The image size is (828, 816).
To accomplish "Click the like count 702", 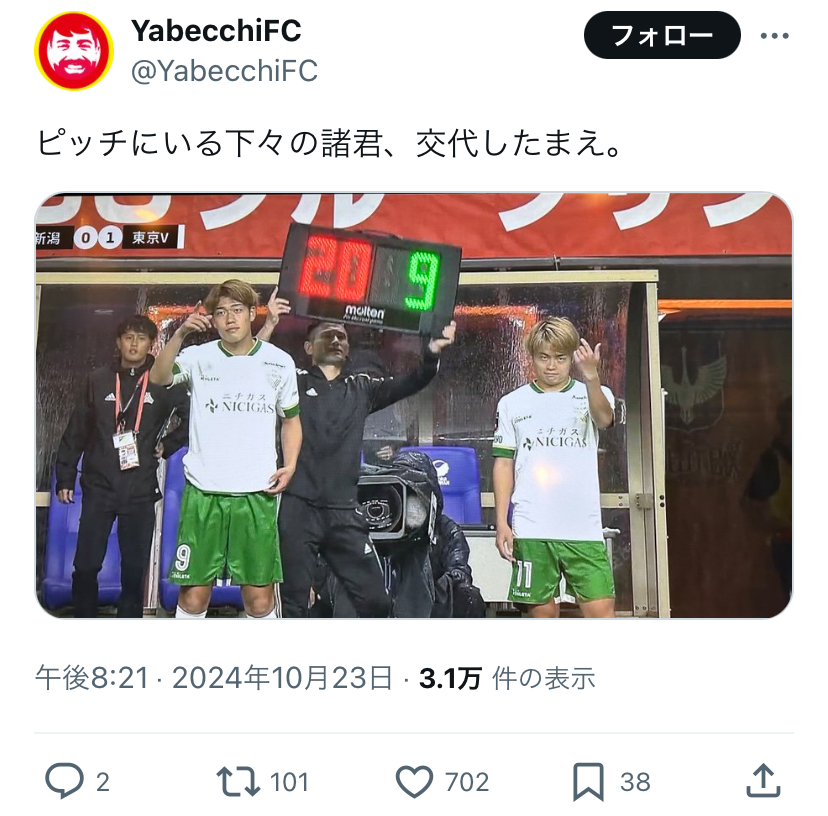I will click(x=467, y=782).
